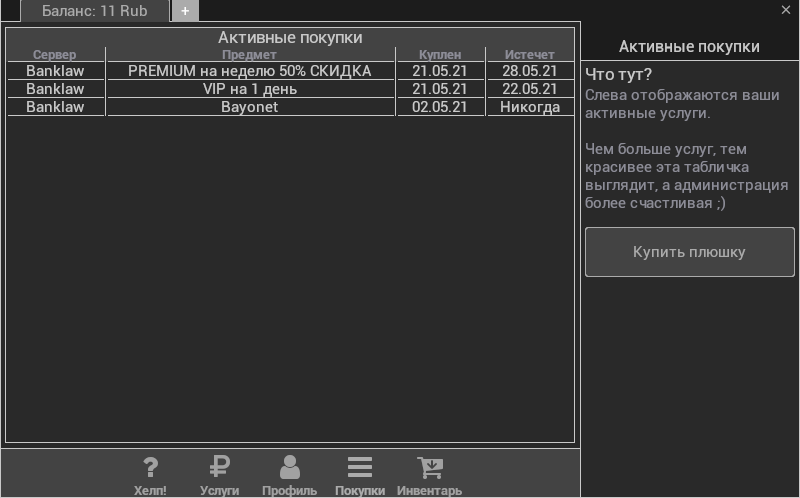Click the Купить плюшку button
The height and width of the screenshot is (498, 800).
(690, 252)
